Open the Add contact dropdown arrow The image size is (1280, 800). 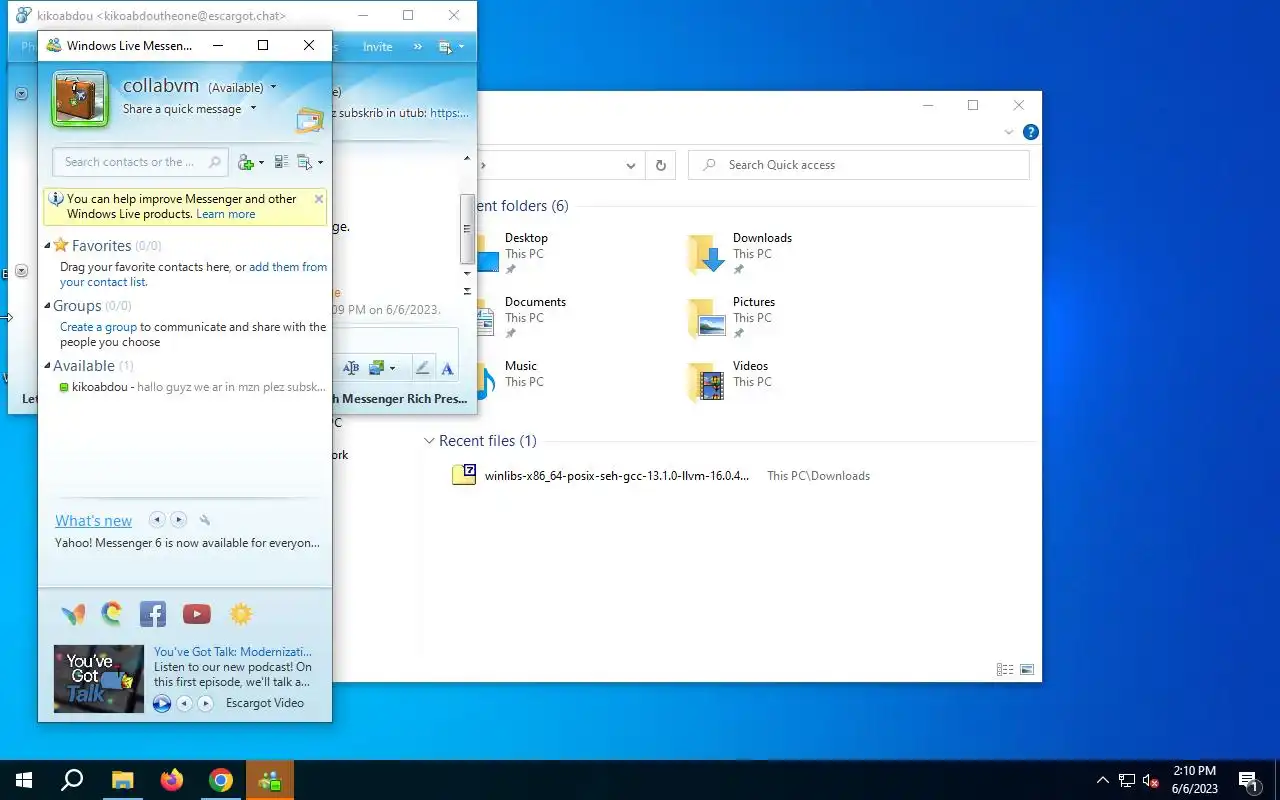click(x=261, y=163)
